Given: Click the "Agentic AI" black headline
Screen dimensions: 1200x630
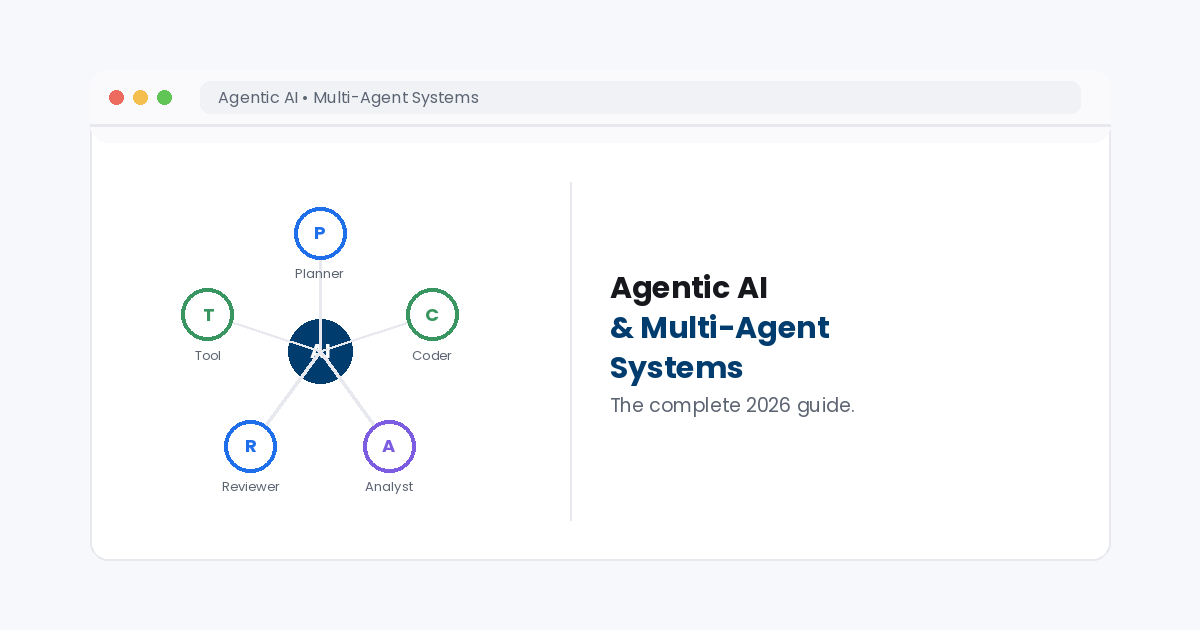Looking at the screenshot, I should coord(689,288).
